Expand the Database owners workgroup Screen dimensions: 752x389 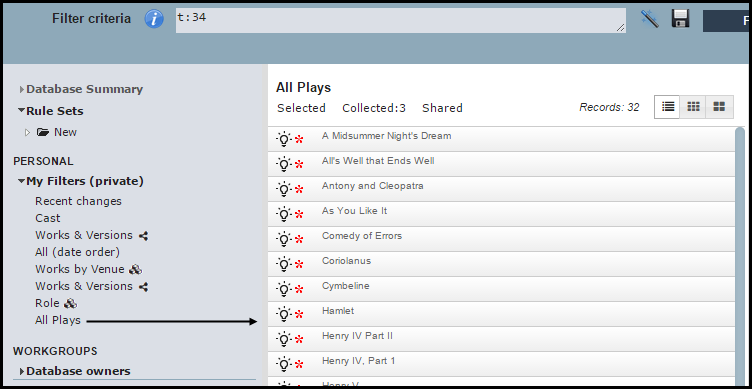(x=22, y=371)
